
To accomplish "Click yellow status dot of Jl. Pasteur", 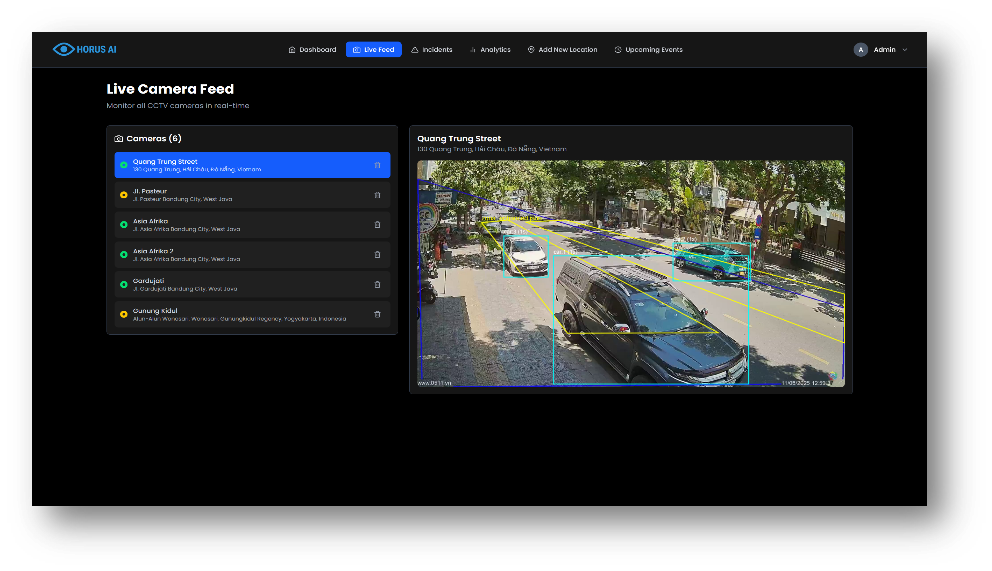I will point(124,195).
